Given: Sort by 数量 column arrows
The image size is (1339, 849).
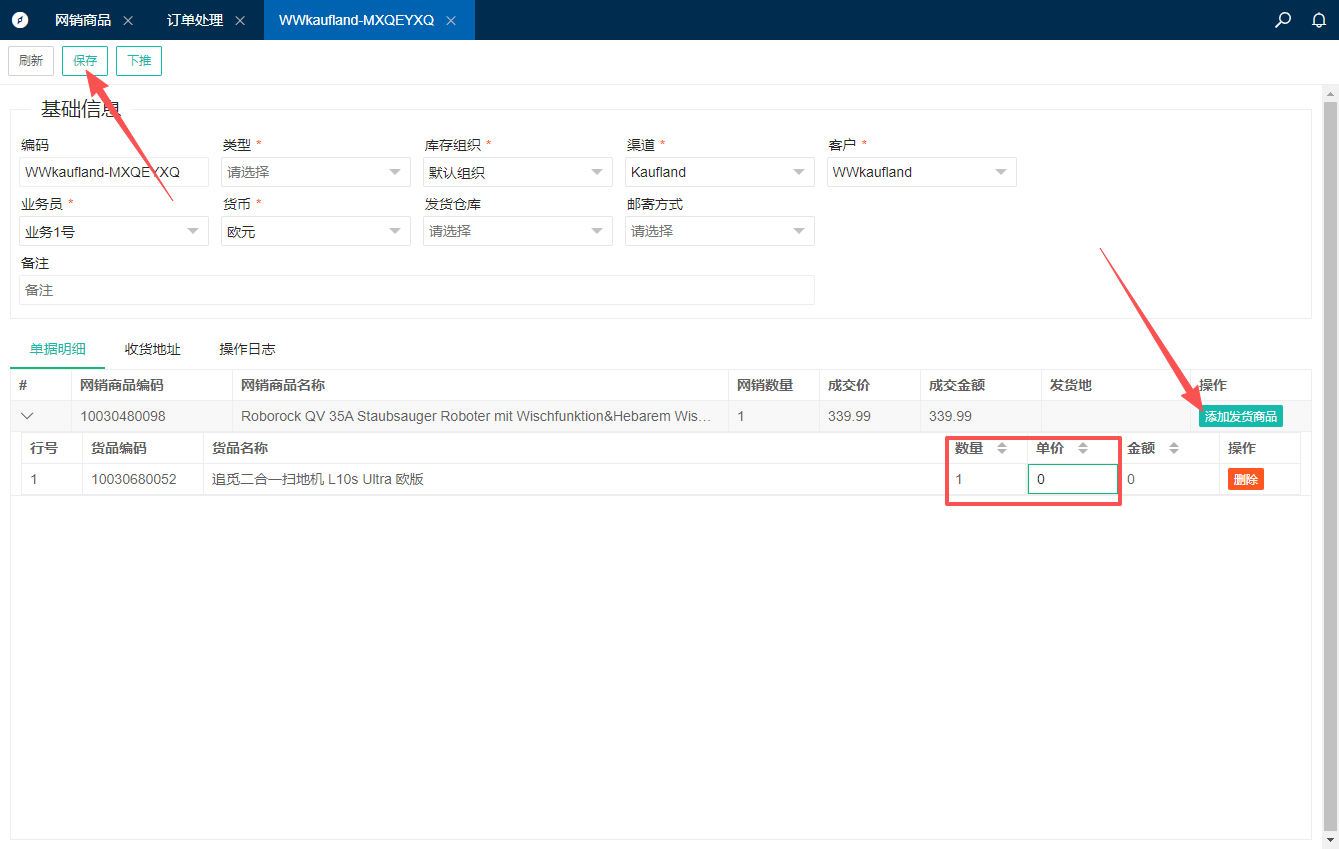Looking at the screenshot, I should click(1002, 448).
